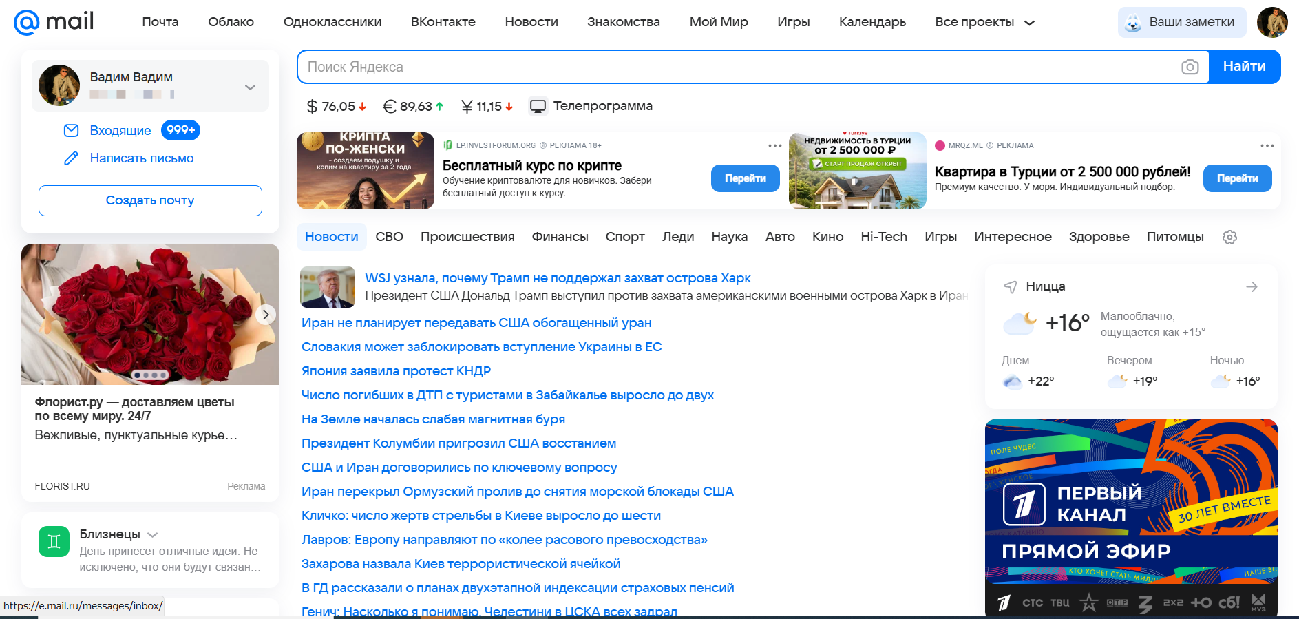Switch to Финансы news tab
This screenshot has height=619, width=1299.
pyautogui.click(x=560, y=237)
